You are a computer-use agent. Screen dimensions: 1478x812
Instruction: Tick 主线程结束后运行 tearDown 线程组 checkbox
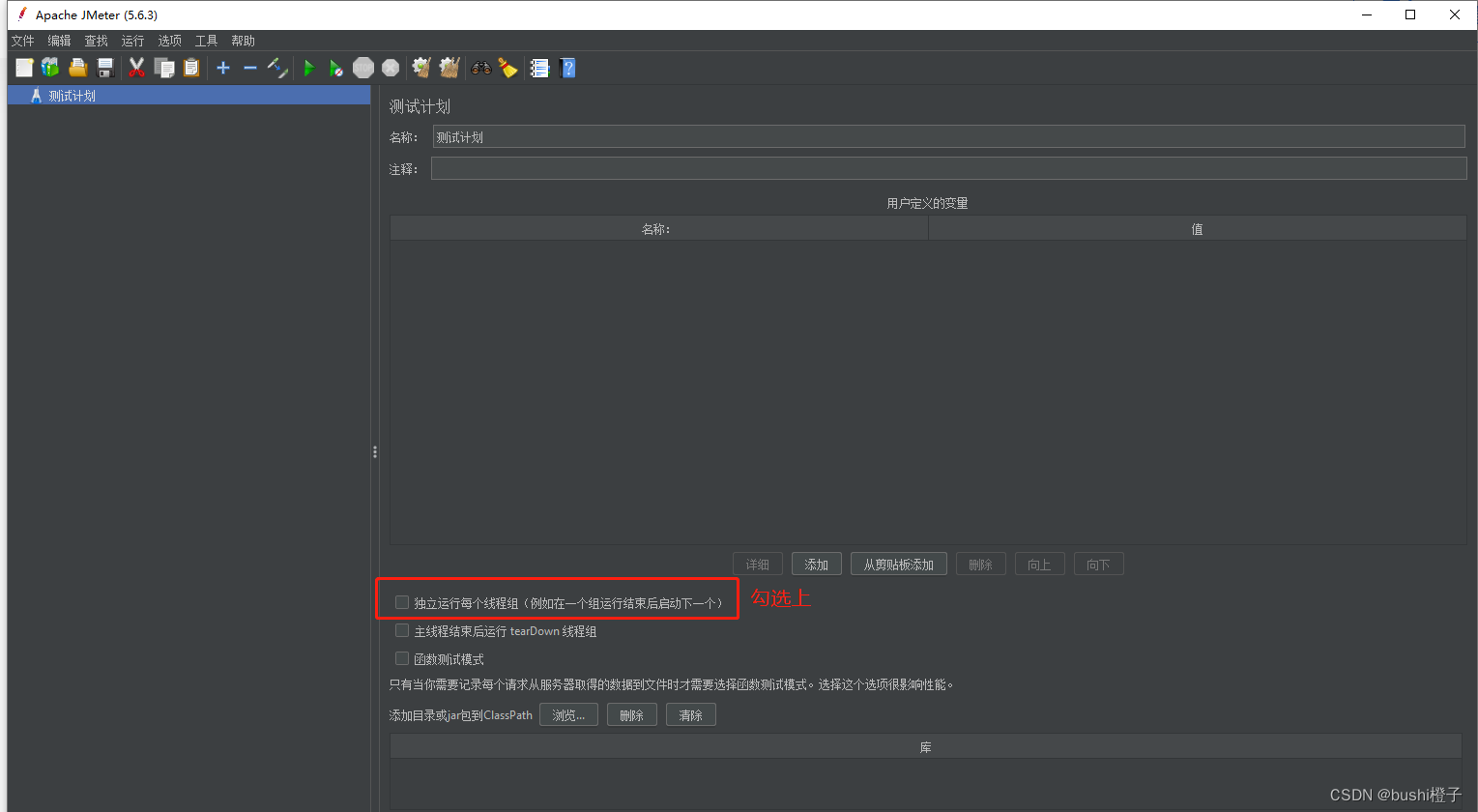coord(402,630)
